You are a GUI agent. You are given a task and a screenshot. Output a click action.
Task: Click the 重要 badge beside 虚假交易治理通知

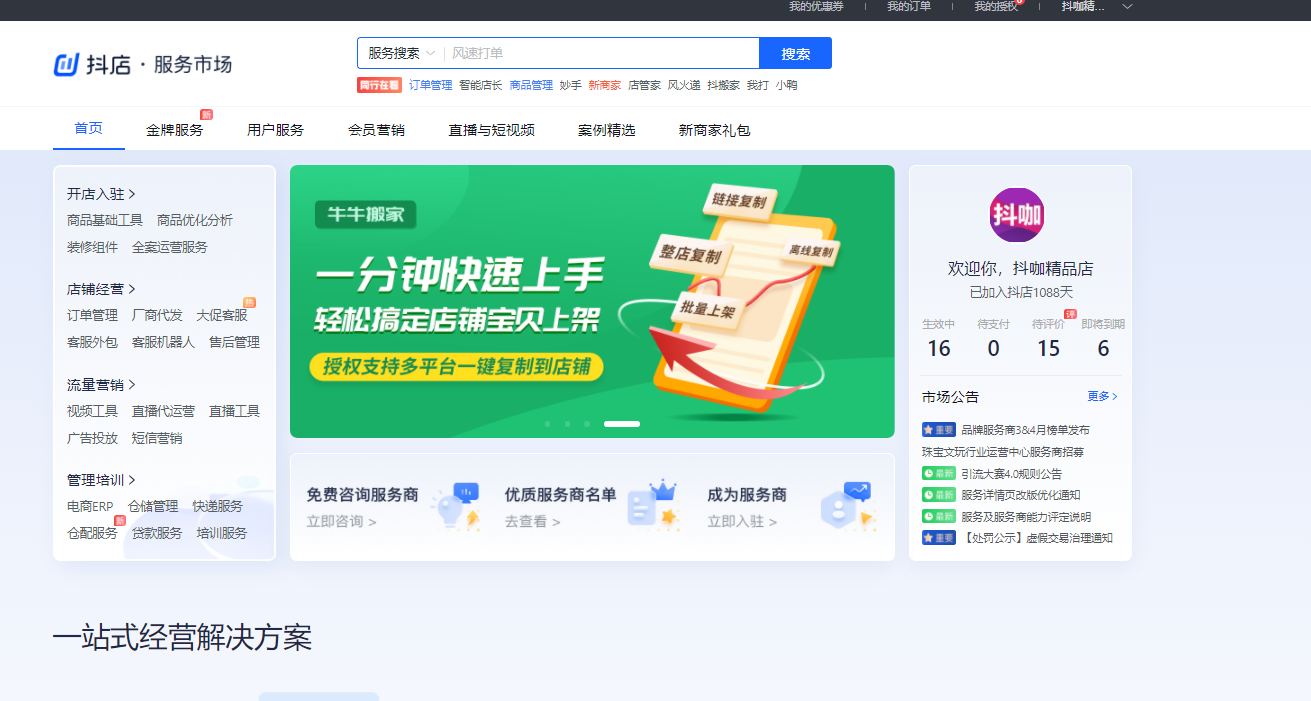939,538
